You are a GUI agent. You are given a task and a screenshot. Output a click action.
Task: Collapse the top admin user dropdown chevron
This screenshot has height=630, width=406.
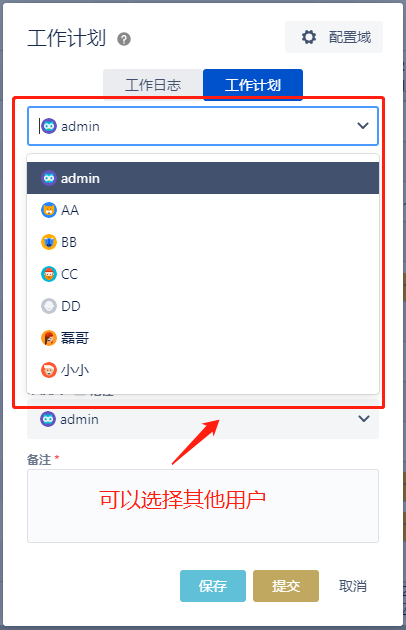pyautogui.click(x=363, y=126)
